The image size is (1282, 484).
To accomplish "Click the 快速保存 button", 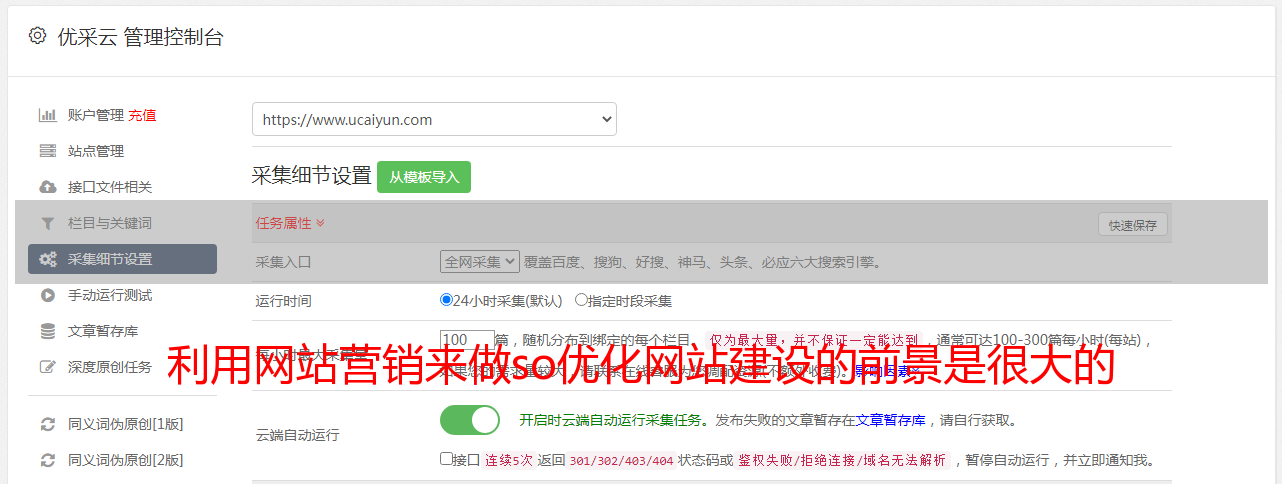I will coord(1133,225).
